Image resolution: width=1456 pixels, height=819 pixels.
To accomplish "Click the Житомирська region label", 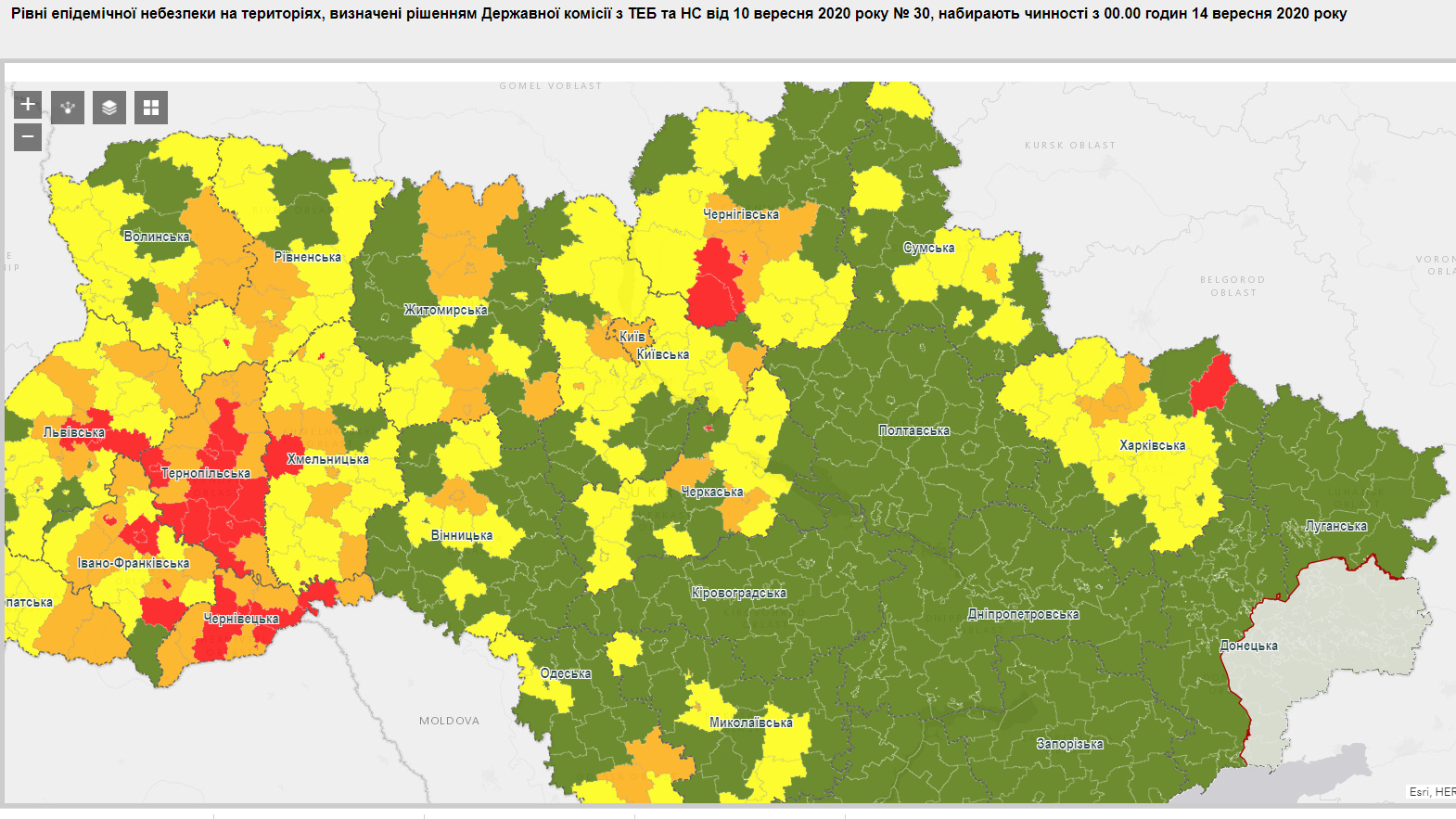I will [445, 310].
